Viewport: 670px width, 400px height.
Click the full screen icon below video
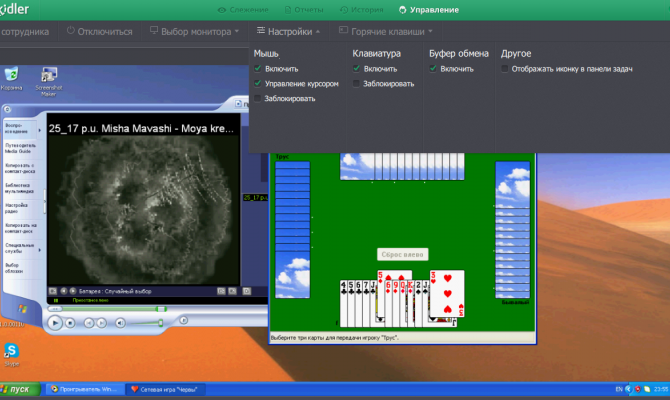247,291
